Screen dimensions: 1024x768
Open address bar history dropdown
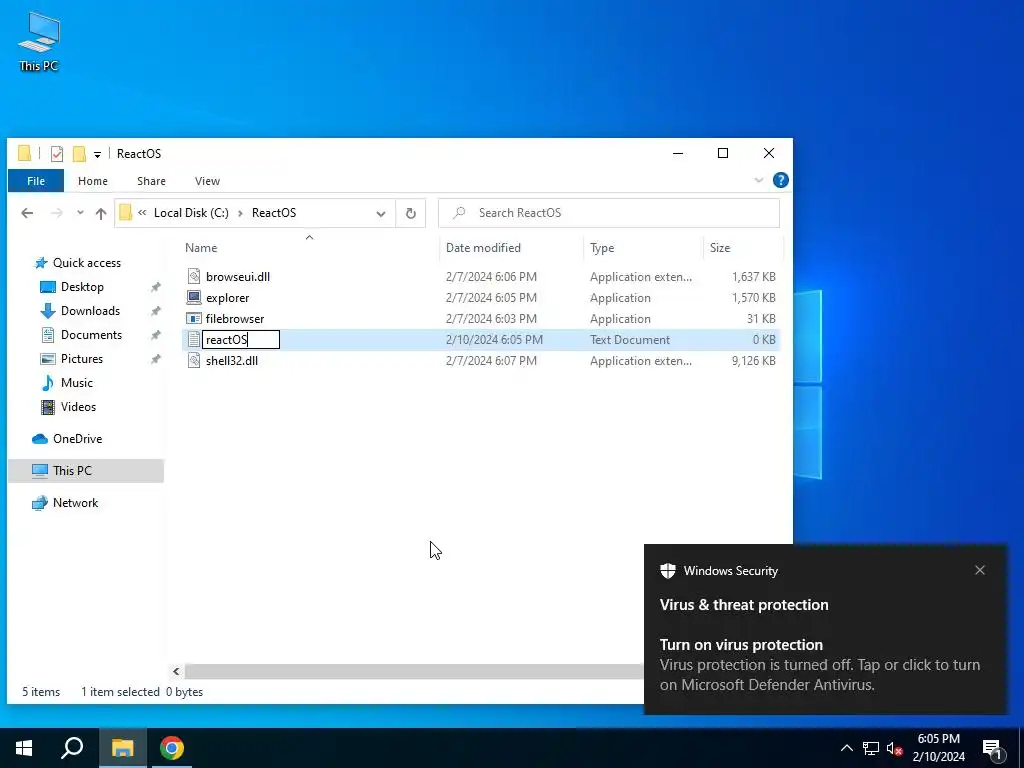click(x=381, y=214)
